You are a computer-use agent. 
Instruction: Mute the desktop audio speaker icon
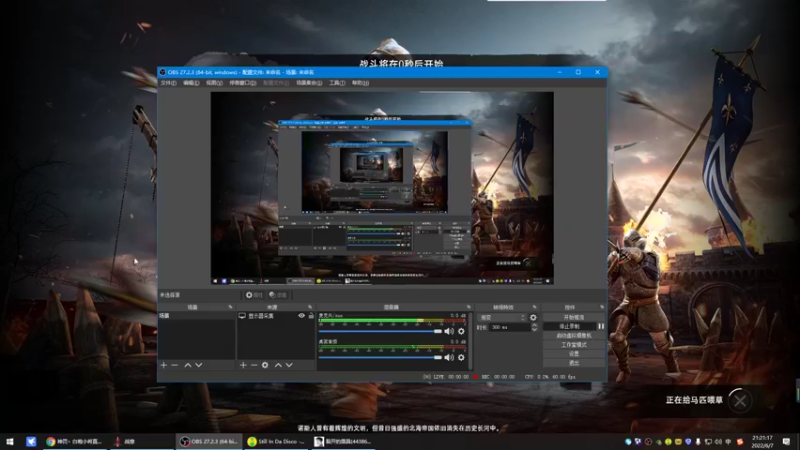pos(449,358)
